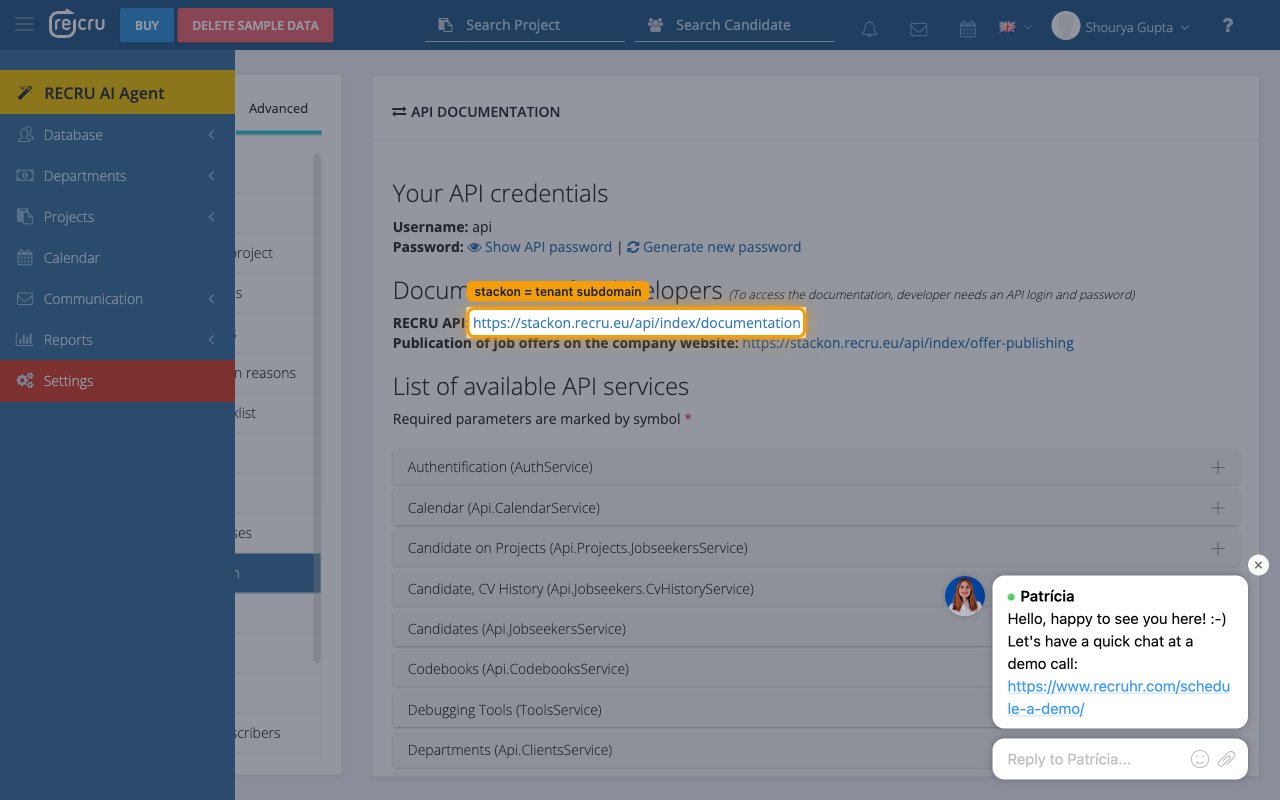1280x800 pixels.
Task: Open the schedule-a-demo link in chat
Action: point(1118,698)
